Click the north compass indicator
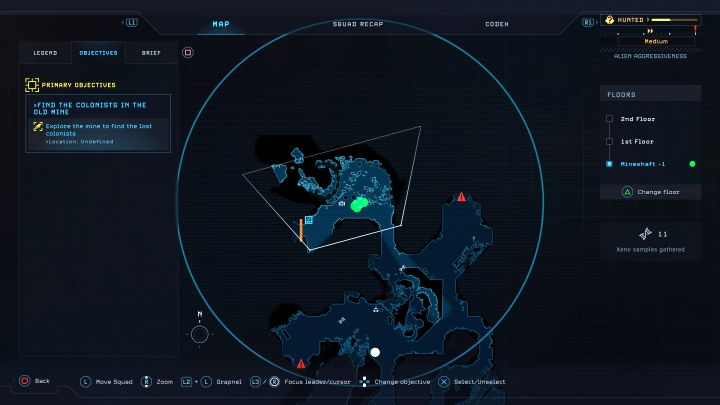The height and width of the screenshot is (405, 720). point(200,333)
